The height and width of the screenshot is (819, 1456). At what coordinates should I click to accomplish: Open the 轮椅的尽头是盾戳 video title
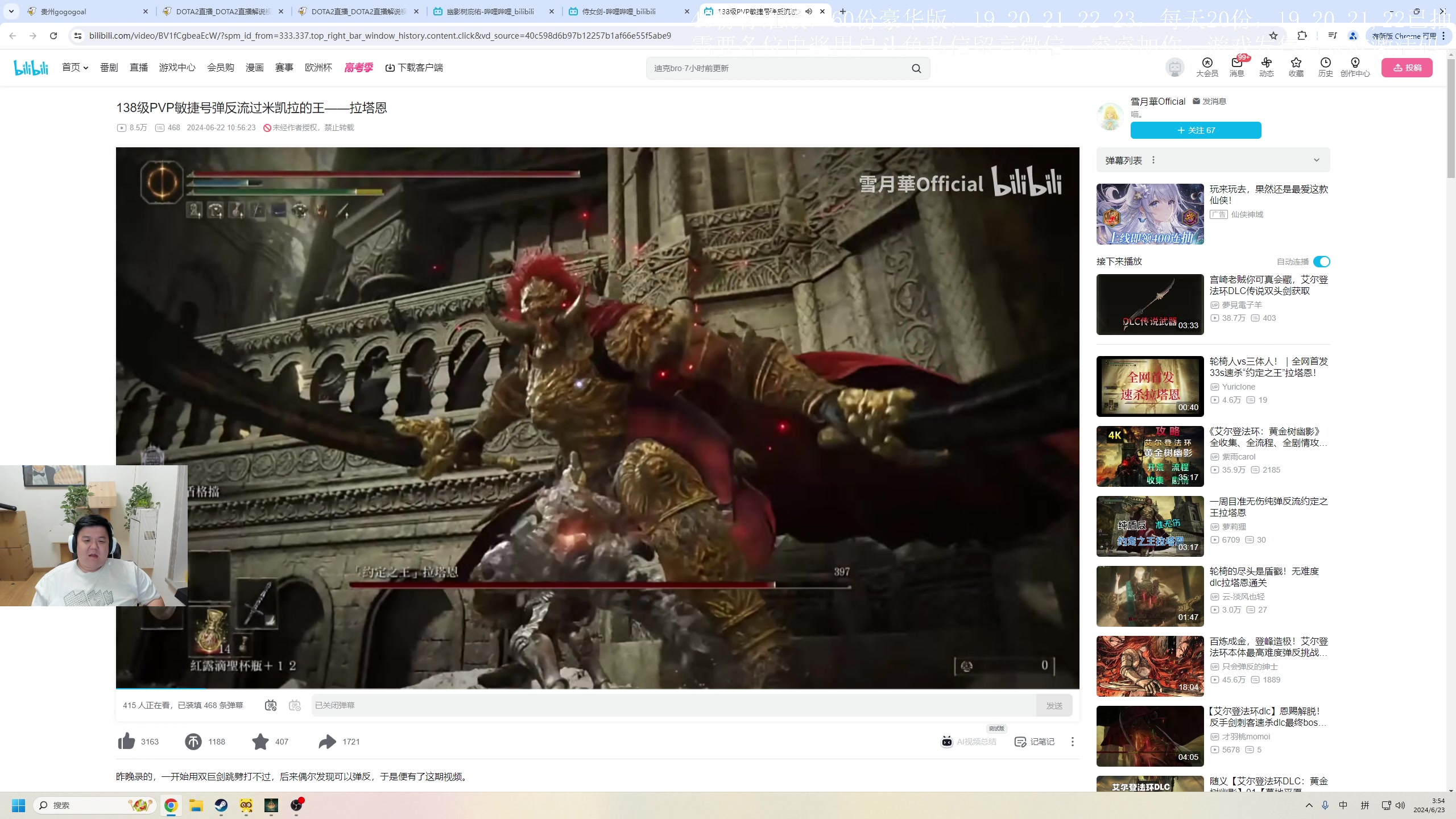(1264, 577)
